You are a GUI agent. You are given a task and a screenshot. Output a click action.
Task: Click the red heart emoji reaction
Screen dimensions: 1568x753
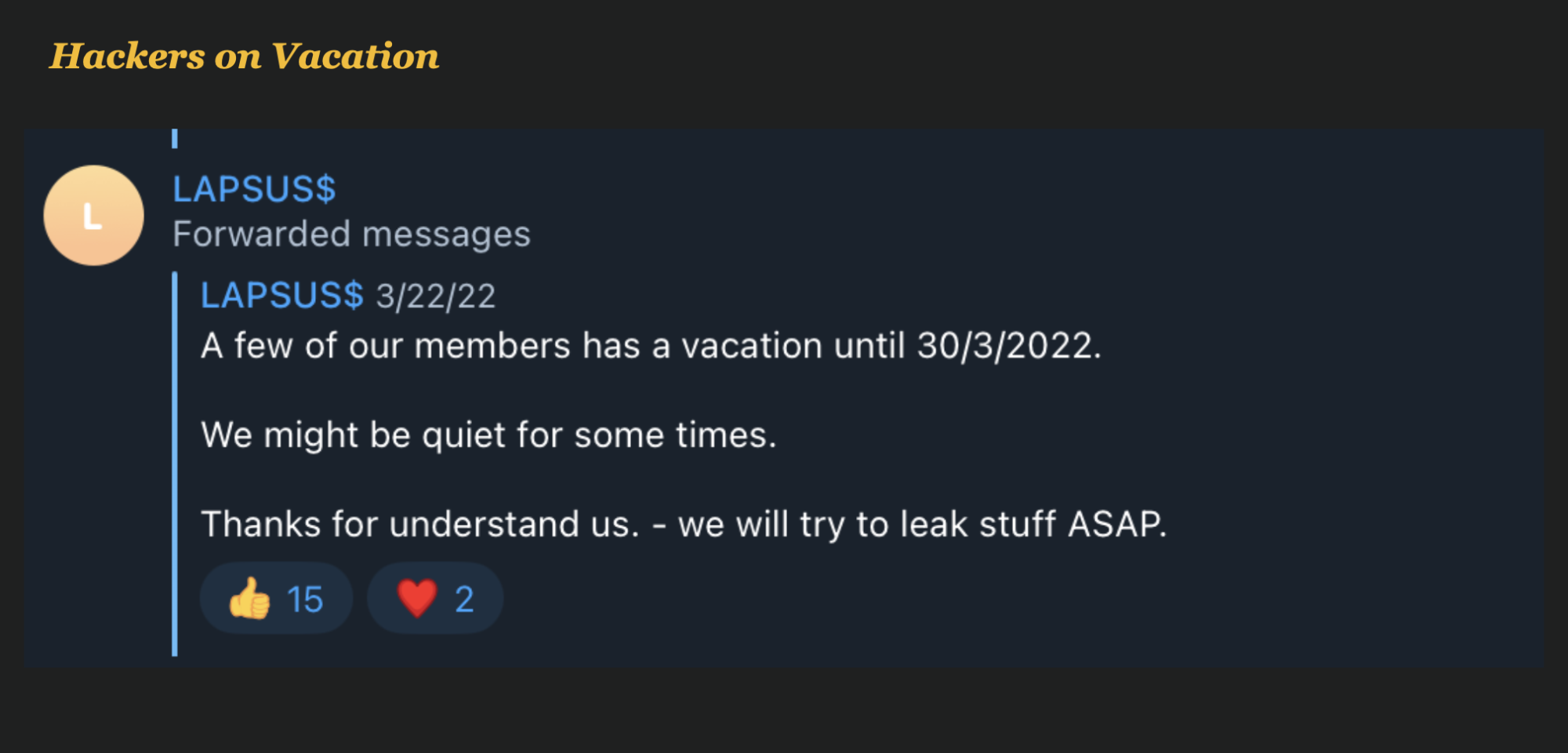tap(416, 598)
